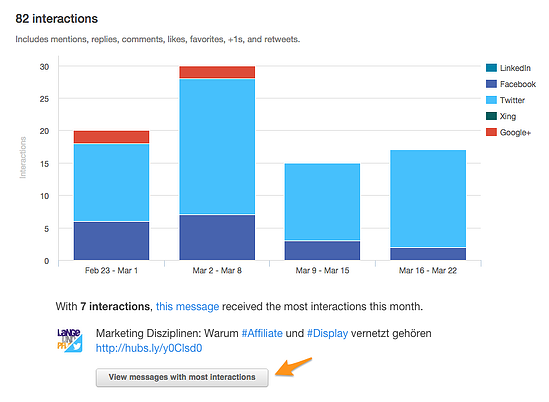Click the 'Mar 9 - Mar 15' axis label
This screenshot has width=549, height=402.
click(322, 270)
